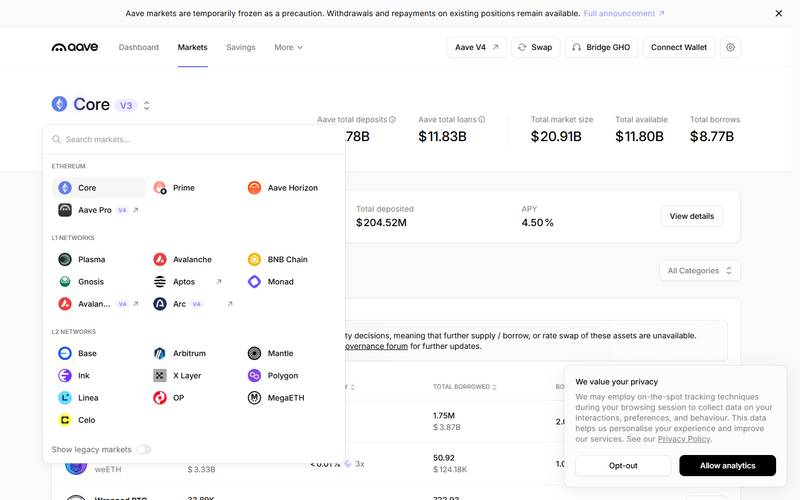Select the Linea network icon

pos(65,397)
